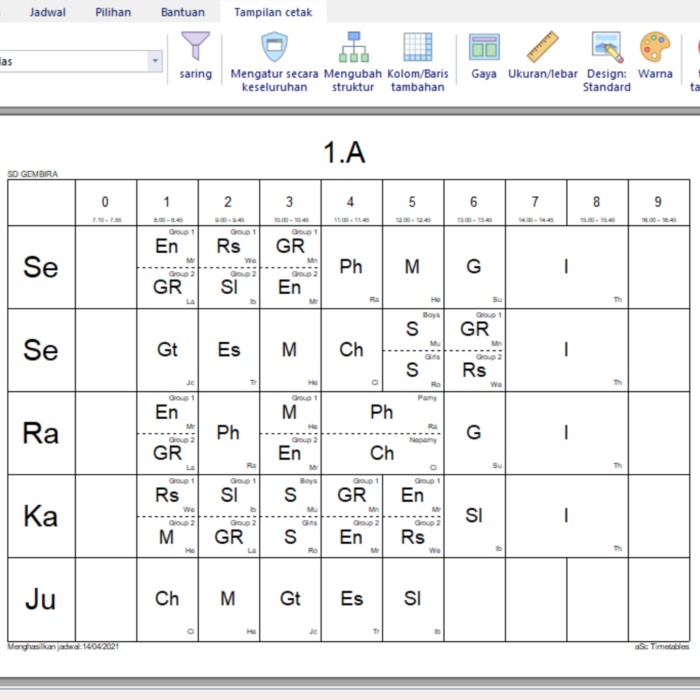The width and height of the screenshot is (700, 700).
Task: Click inside the class selection combo box
Action: pos(70,61)
